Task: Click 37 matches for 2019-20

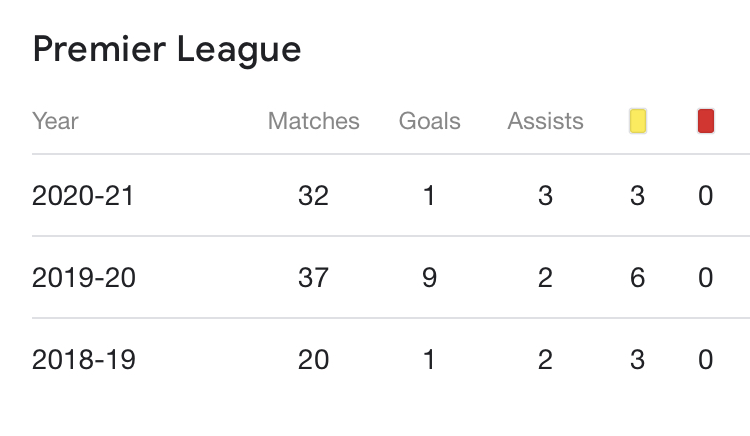Action: (x=313, y=278)
